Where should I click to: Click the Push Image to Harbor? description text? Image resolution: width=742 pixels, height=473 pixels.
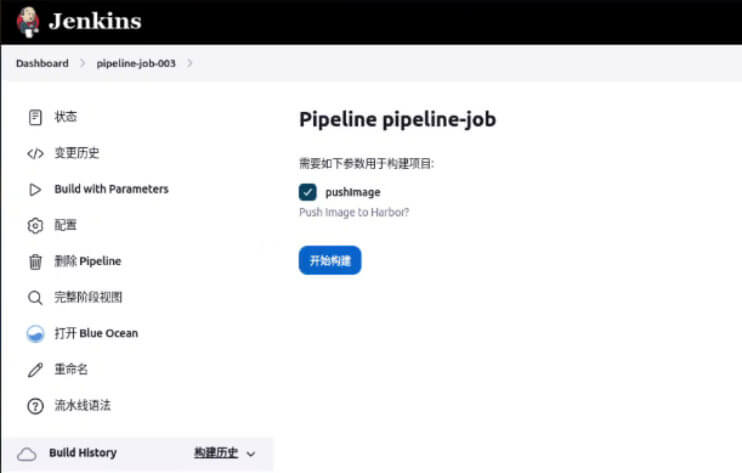(x=353, y=212)
